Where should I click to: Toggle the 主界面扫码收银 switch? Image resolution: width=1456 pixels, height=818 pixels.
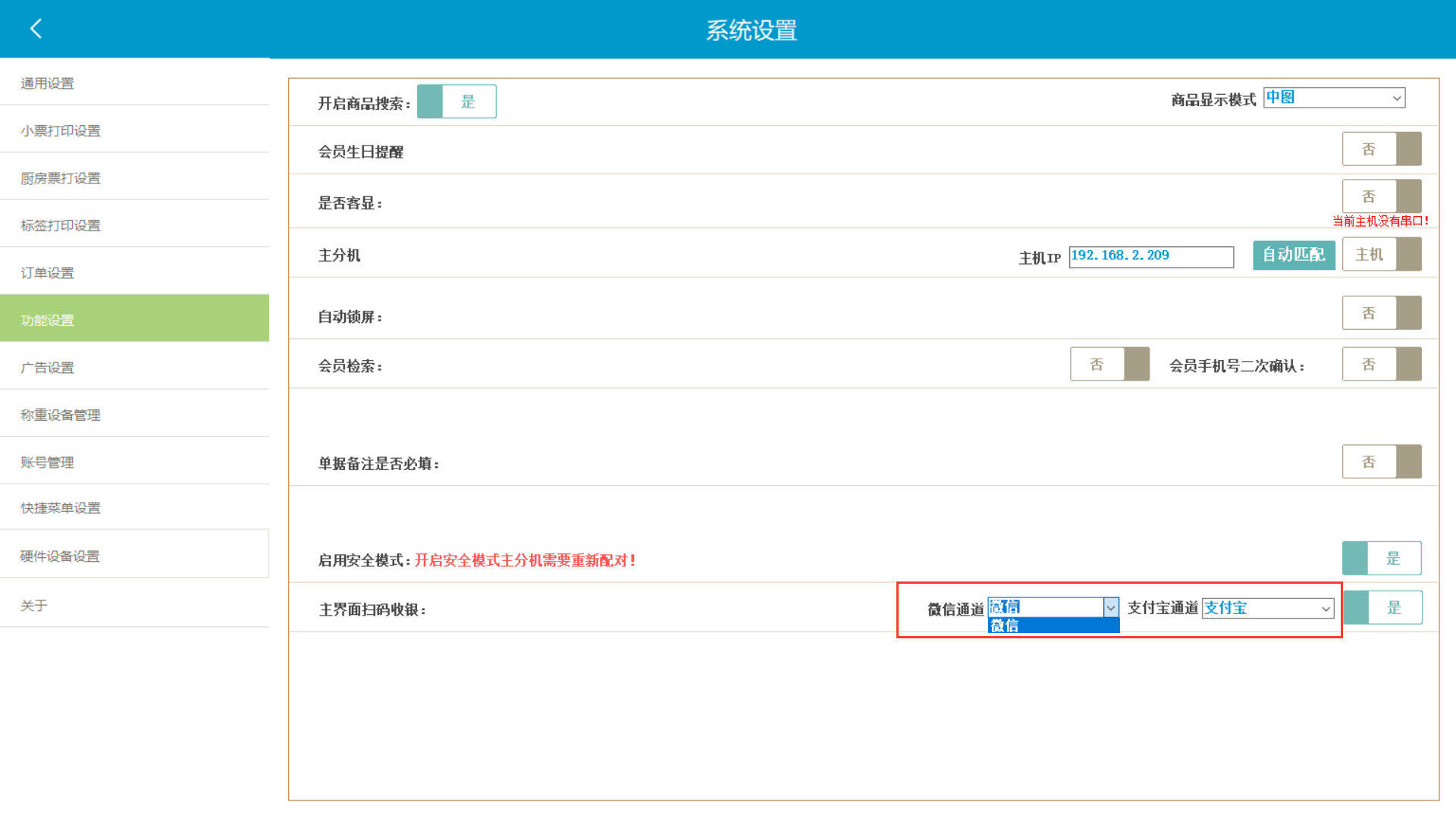(1382, 608)
